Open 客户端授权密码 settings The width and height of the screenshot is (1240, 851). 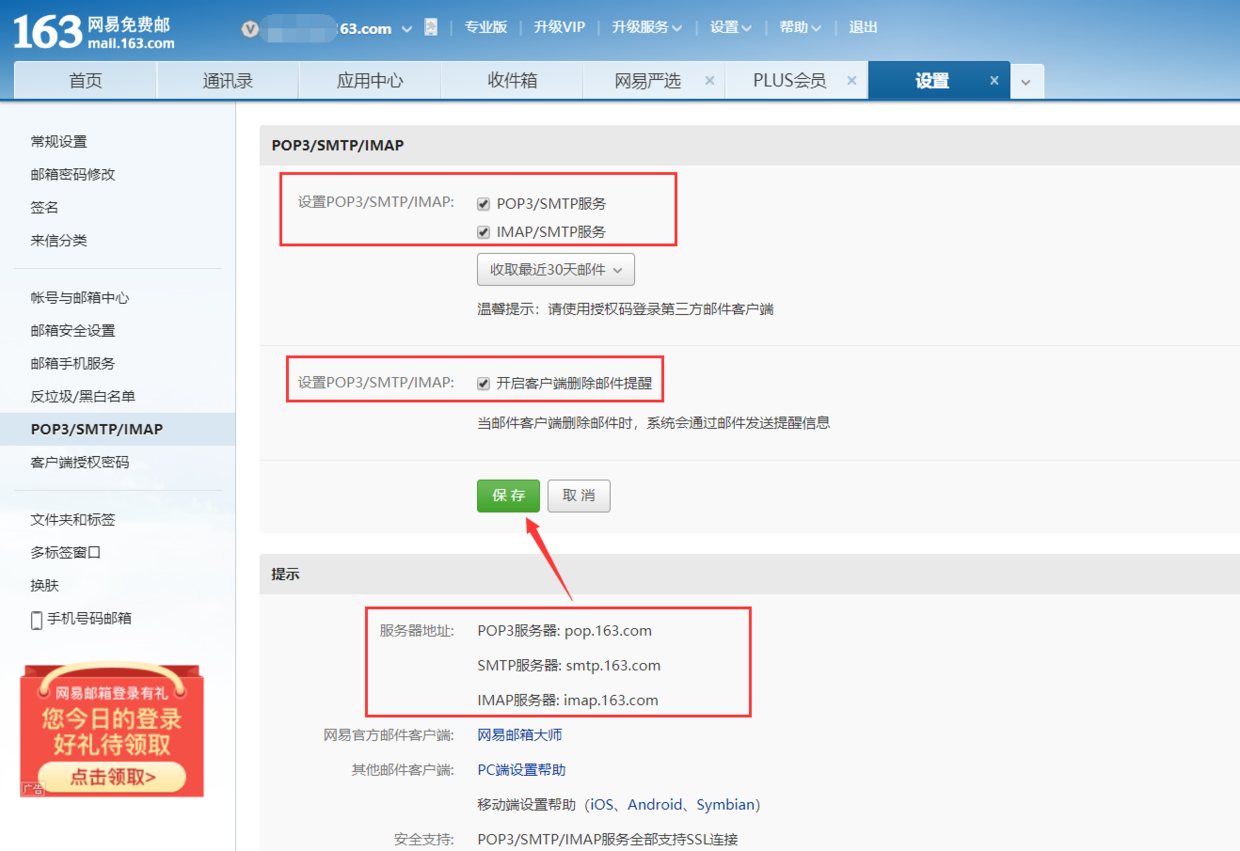(x=80, y=463)
